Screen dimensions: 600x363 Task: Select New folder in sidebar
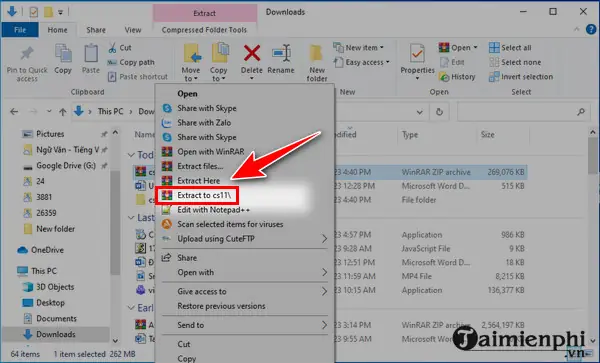point(55,229)
